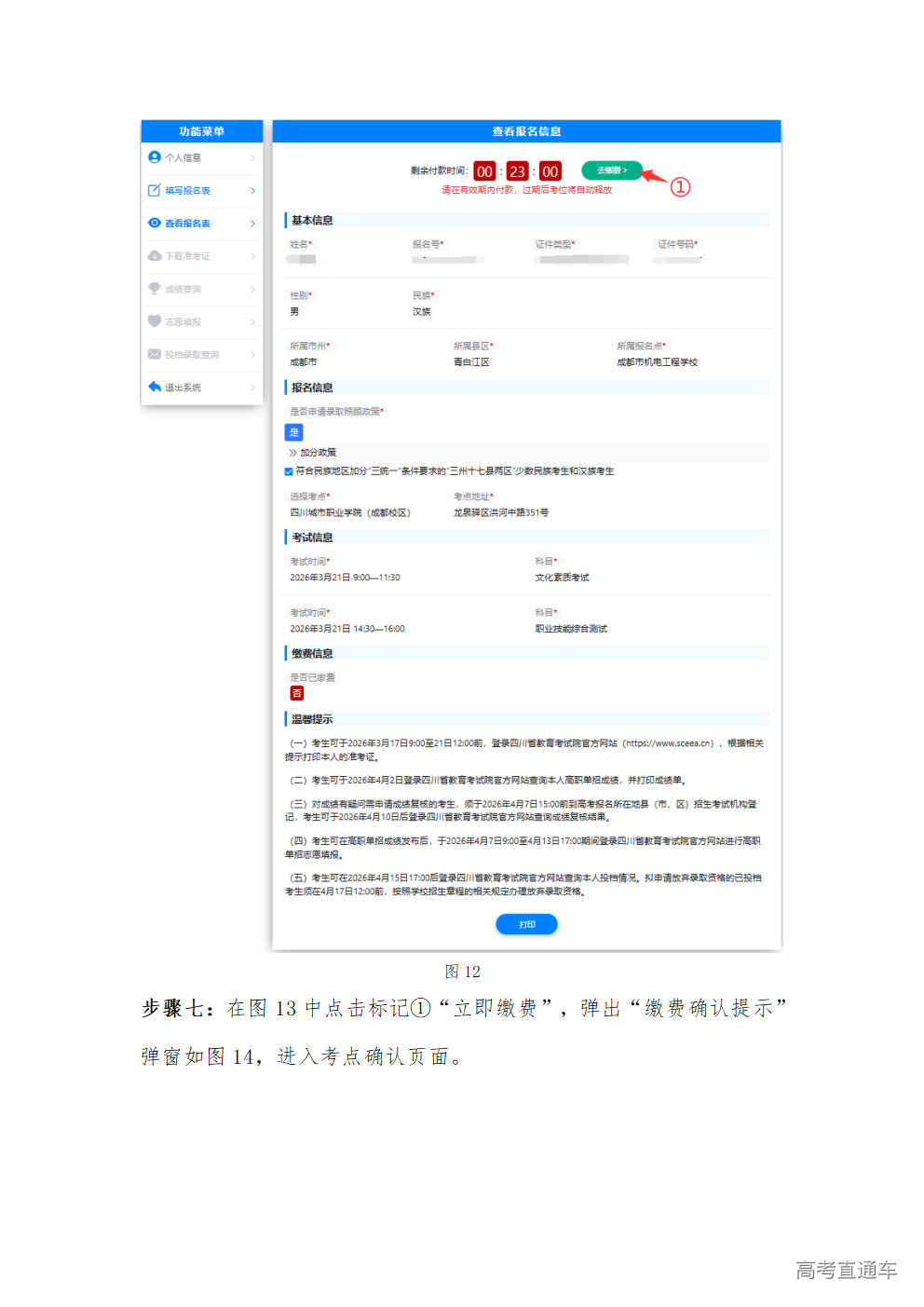Click the red minutes countdown box showing 23
The height and width of the screenshot is (1307, 924).
point(517,171)
